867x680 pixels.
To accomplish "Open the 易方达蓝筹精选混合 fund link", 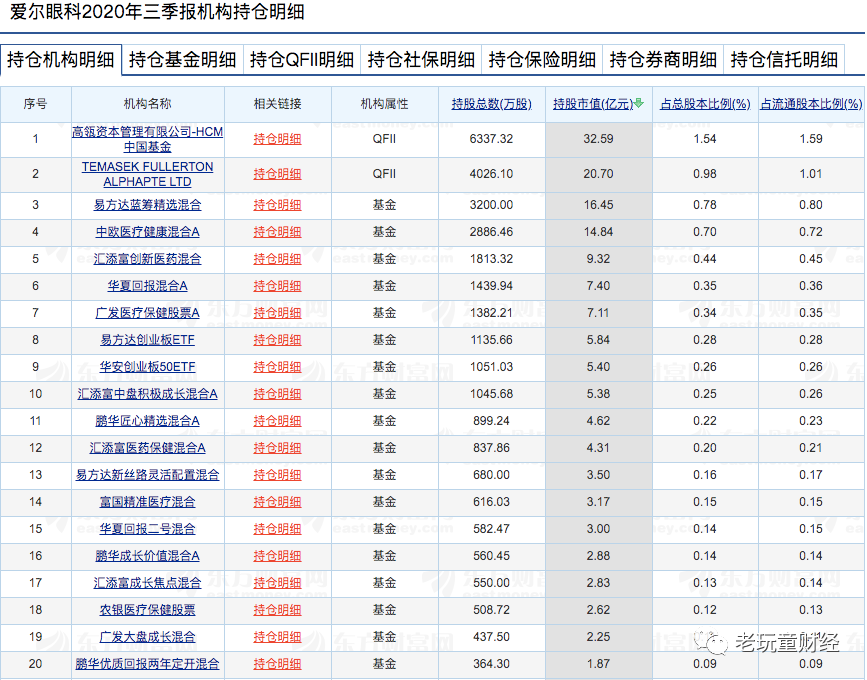I will [148, 205].
